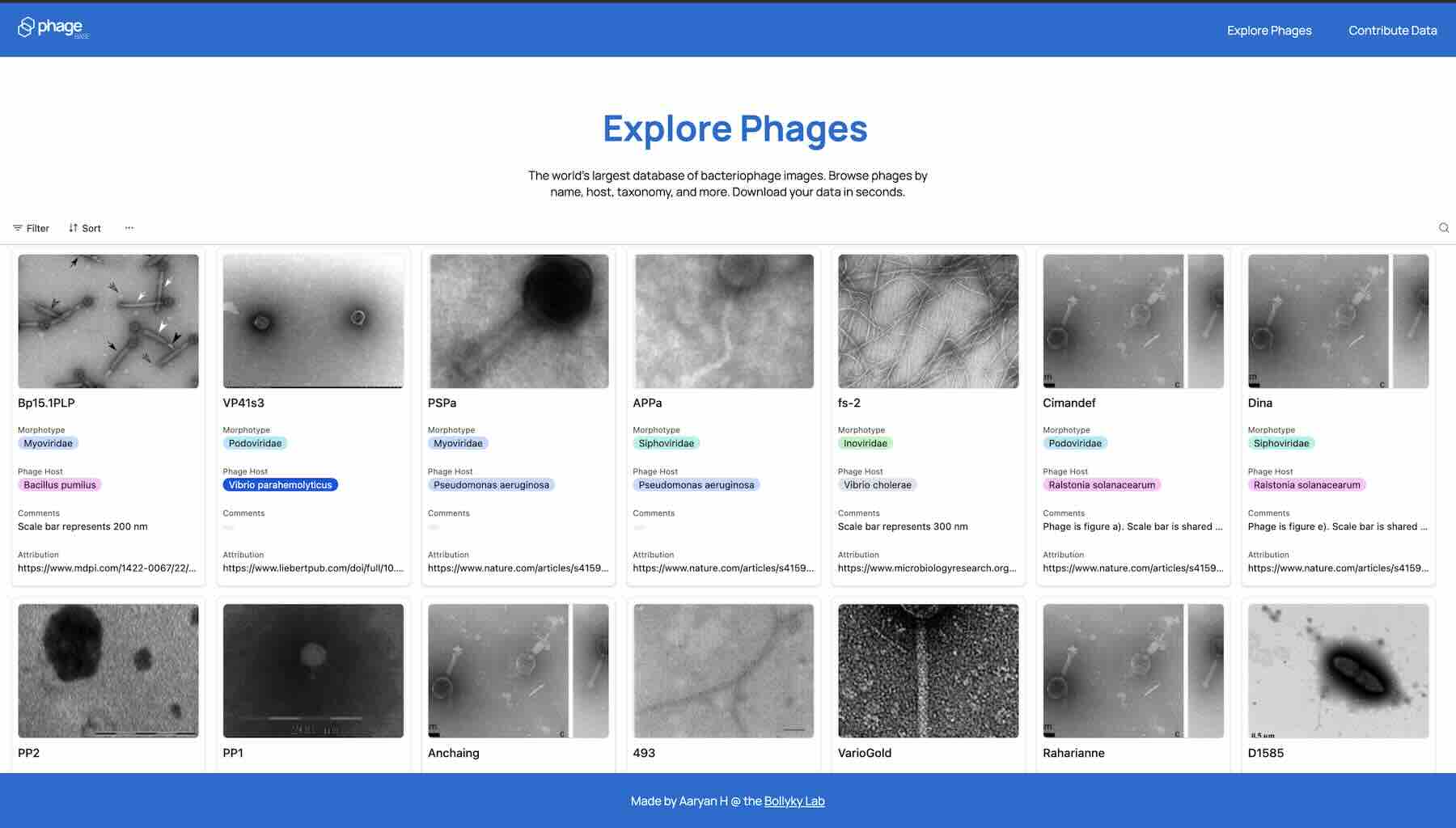Viewport: 1456px width, 828px height.
Task: Open the PP2 micrograph thumbnail
Action: coord(108,671)
